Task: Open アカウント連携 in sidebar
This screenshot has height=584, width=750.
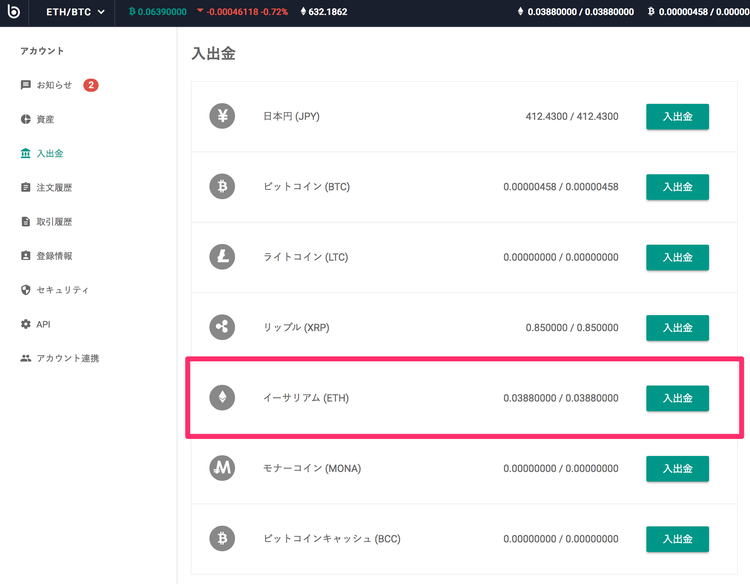Action: [x=68, y=358]
